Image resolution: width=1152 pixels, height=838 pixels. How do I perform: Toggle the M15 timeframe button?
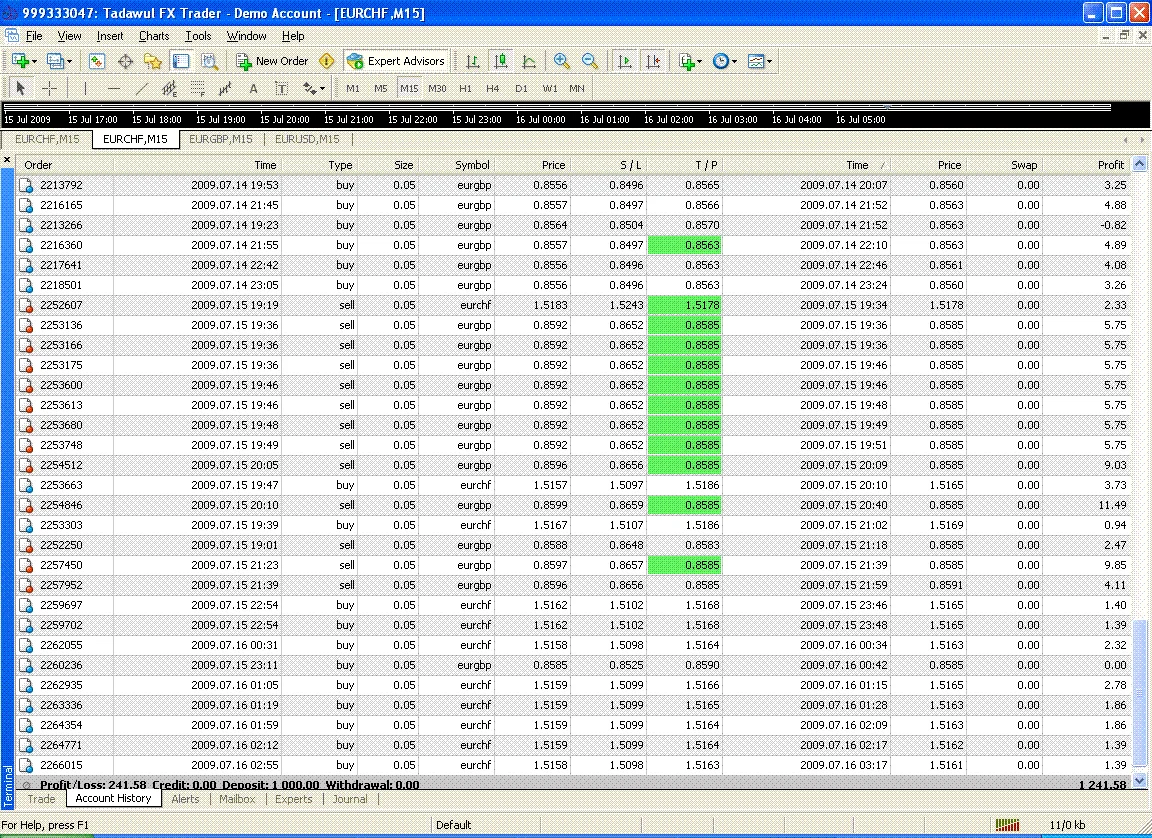click(x=409, y=88)
